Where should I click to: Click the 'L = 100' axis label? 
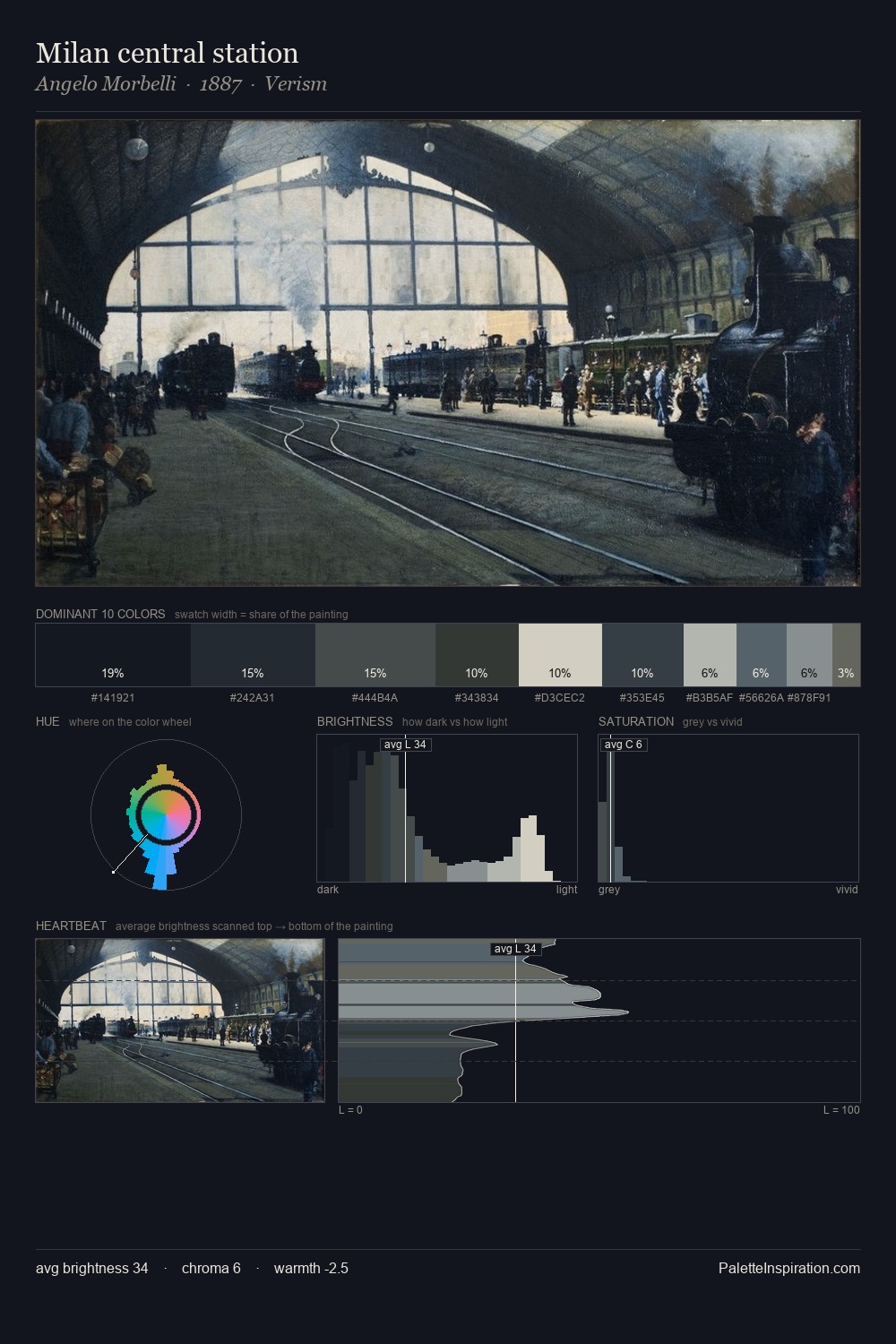pos(841,1110)
